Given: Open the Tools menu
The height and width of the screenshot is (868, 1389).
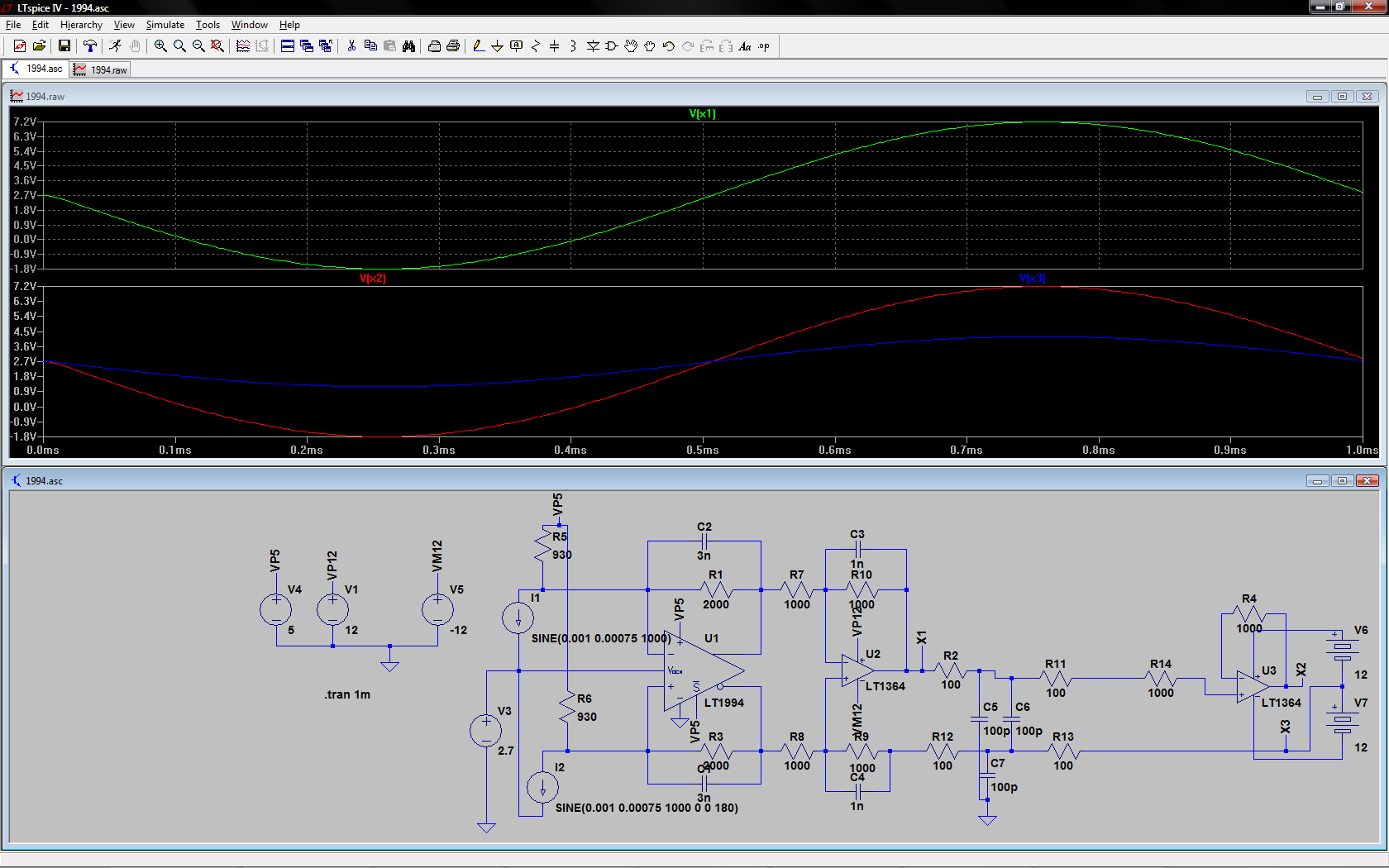Looking at the screenshot, I should coord(208,25).
